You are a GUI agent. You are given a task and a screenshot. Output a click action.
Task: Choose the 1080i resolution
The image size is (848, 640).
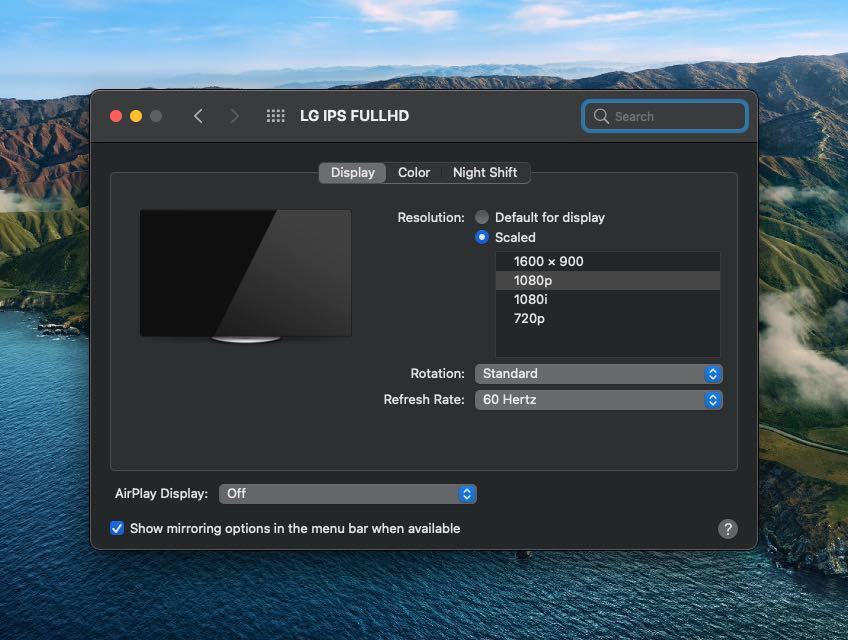pyautogui.click(x=607, y=299)
